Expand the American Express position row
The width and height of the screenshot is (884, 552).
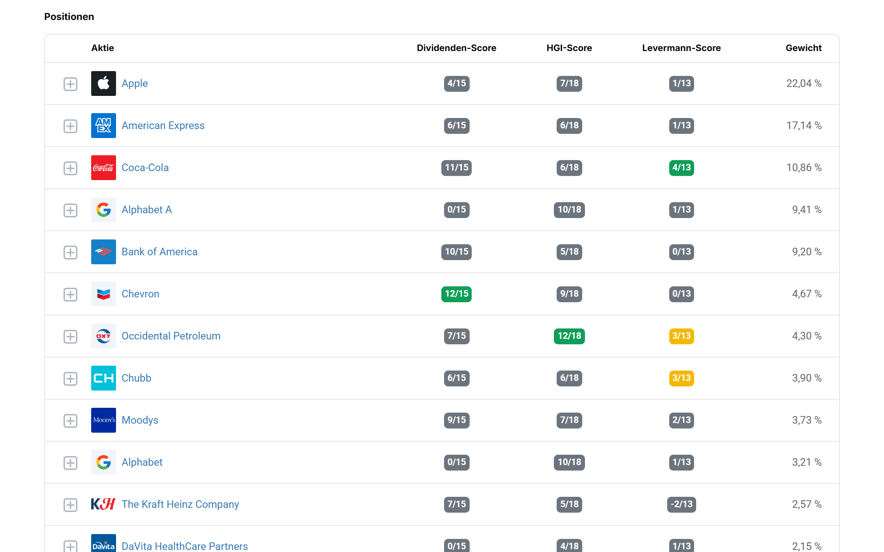coord(70,126)
